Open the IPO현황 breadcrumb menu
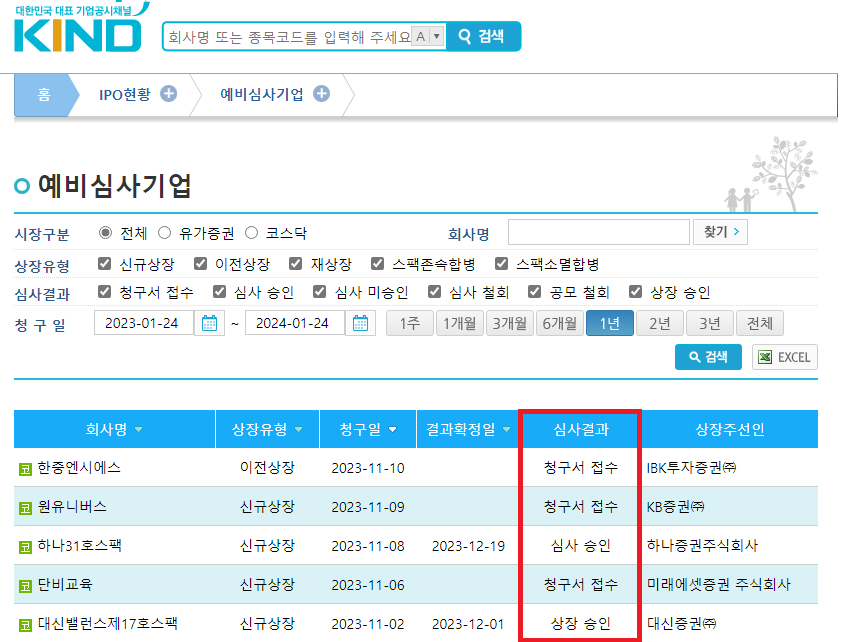The image size is (844, 642). [125, 95]
